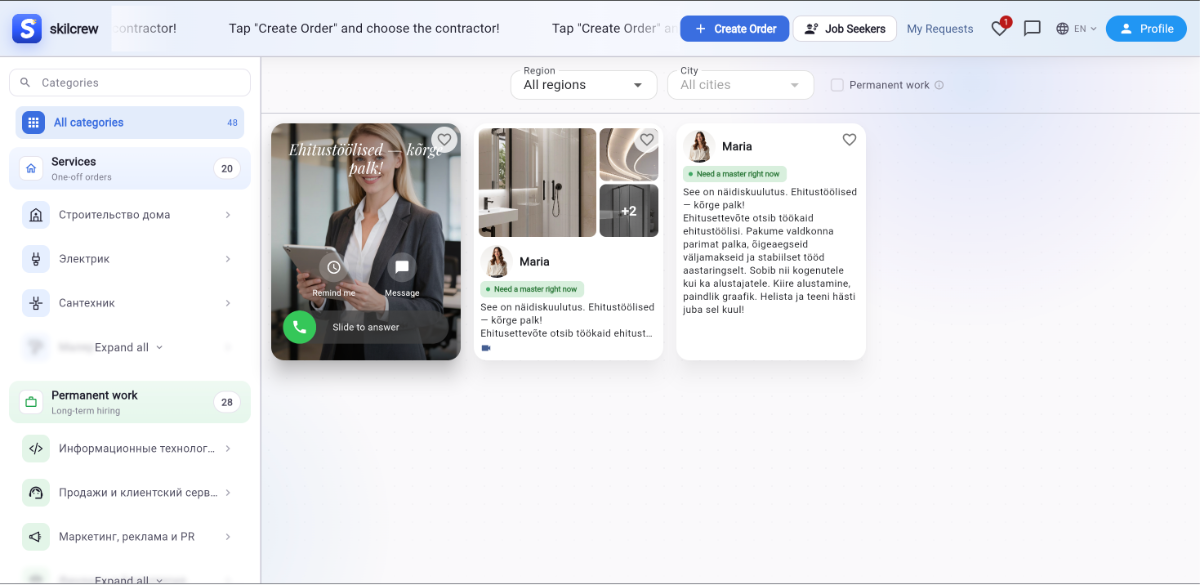Viewport: 1200px width, 585px height.
Task: Open Маркетинг, реклама и PR category
Action: [x=130, y=537]
